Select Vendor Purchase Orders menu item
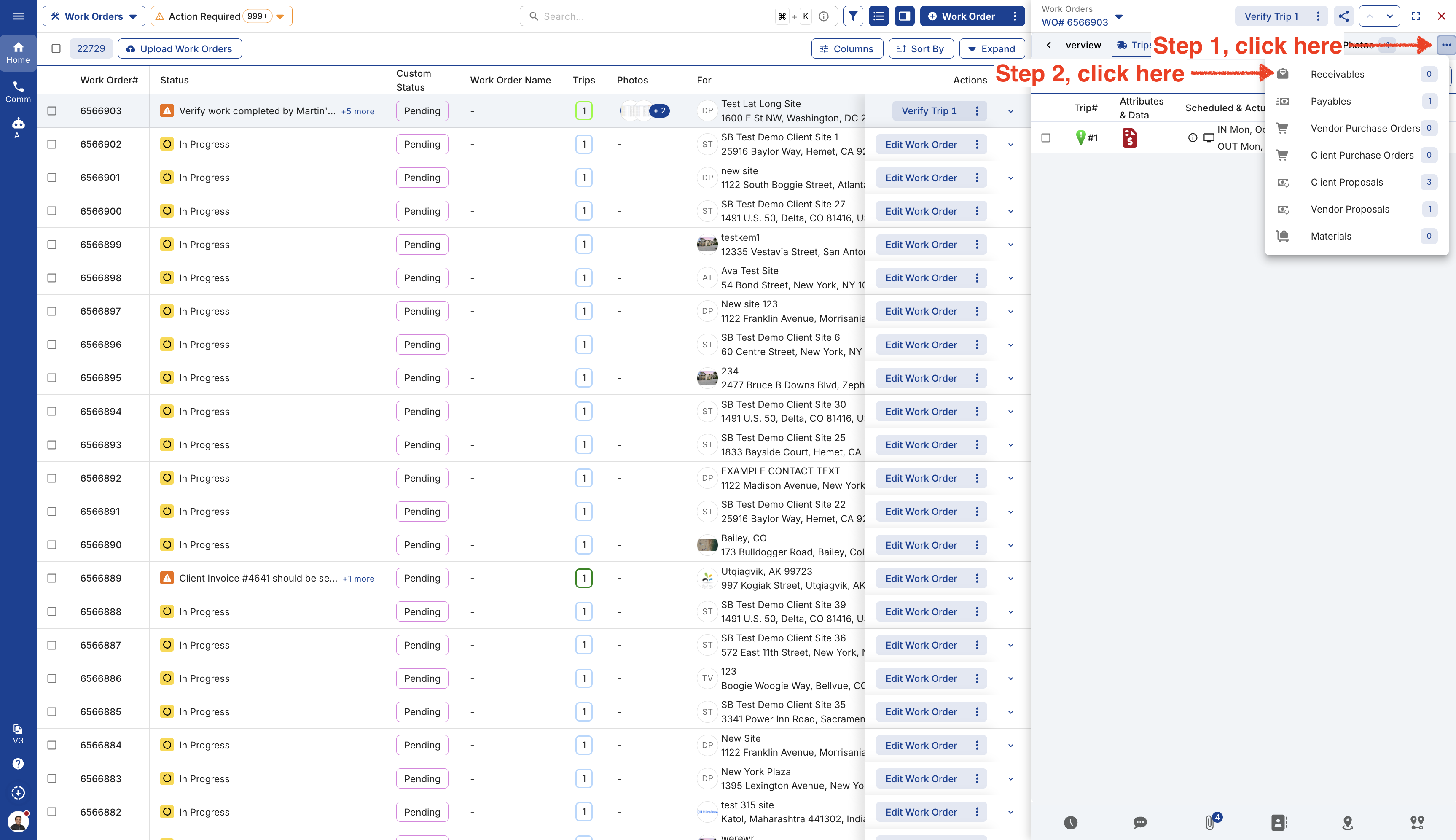This screenshot has height=840, width=1456. point(1356,128)
